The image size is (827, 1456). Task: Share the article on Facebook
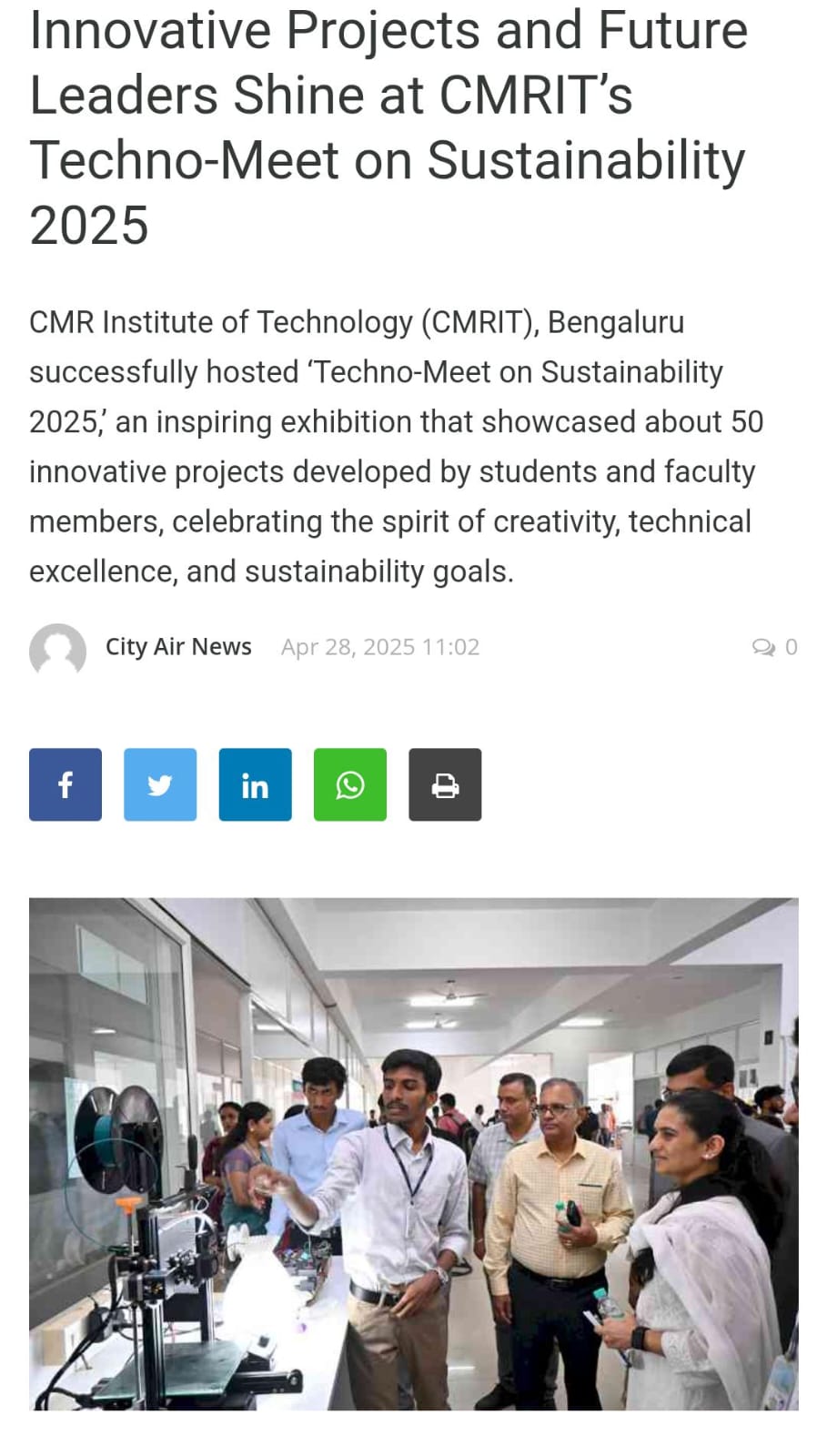pyautogui.click(x=66, y=784)
